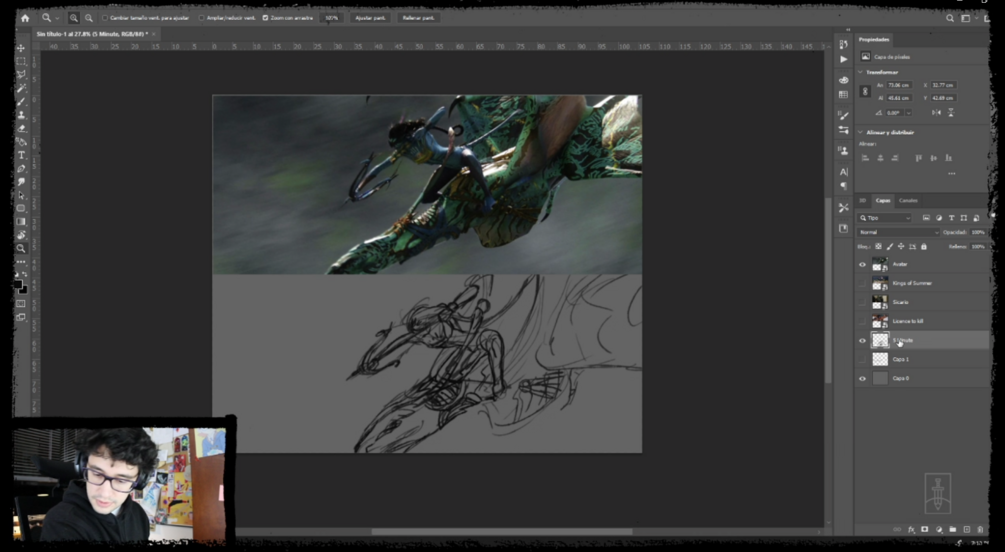Change screen mode icon

(x=21, y=317)
